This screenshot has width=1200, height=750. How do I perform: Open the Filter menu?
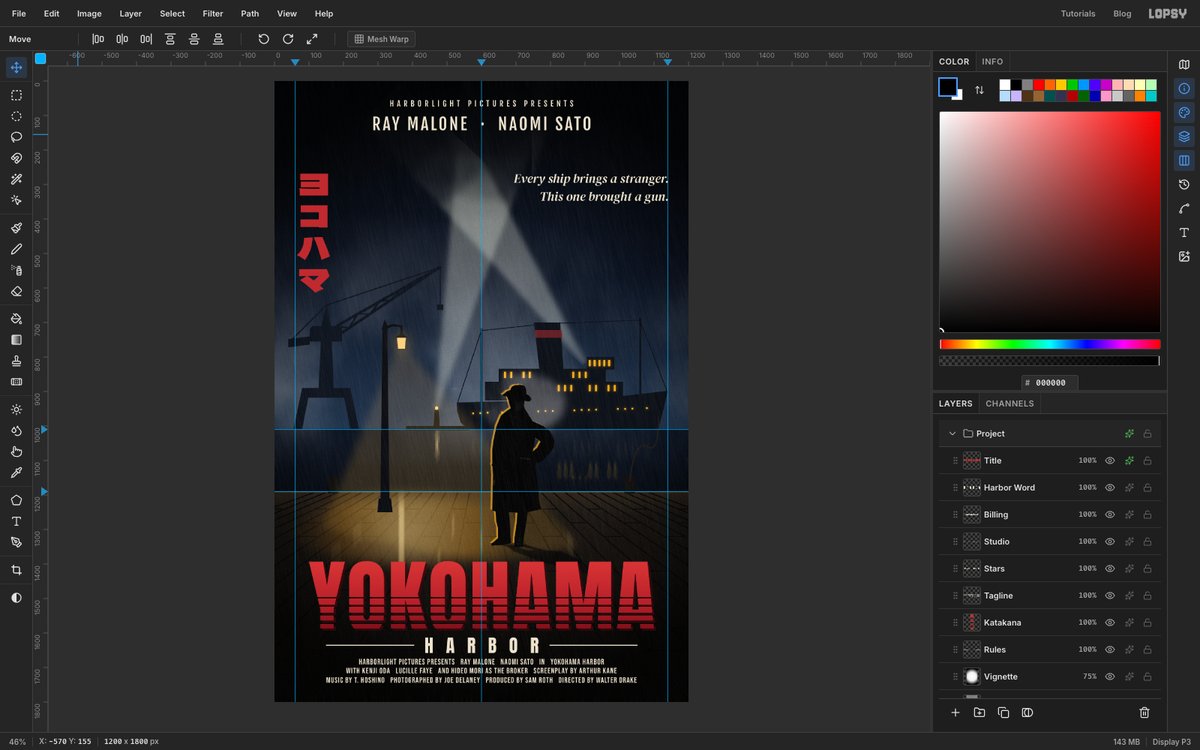213,14
